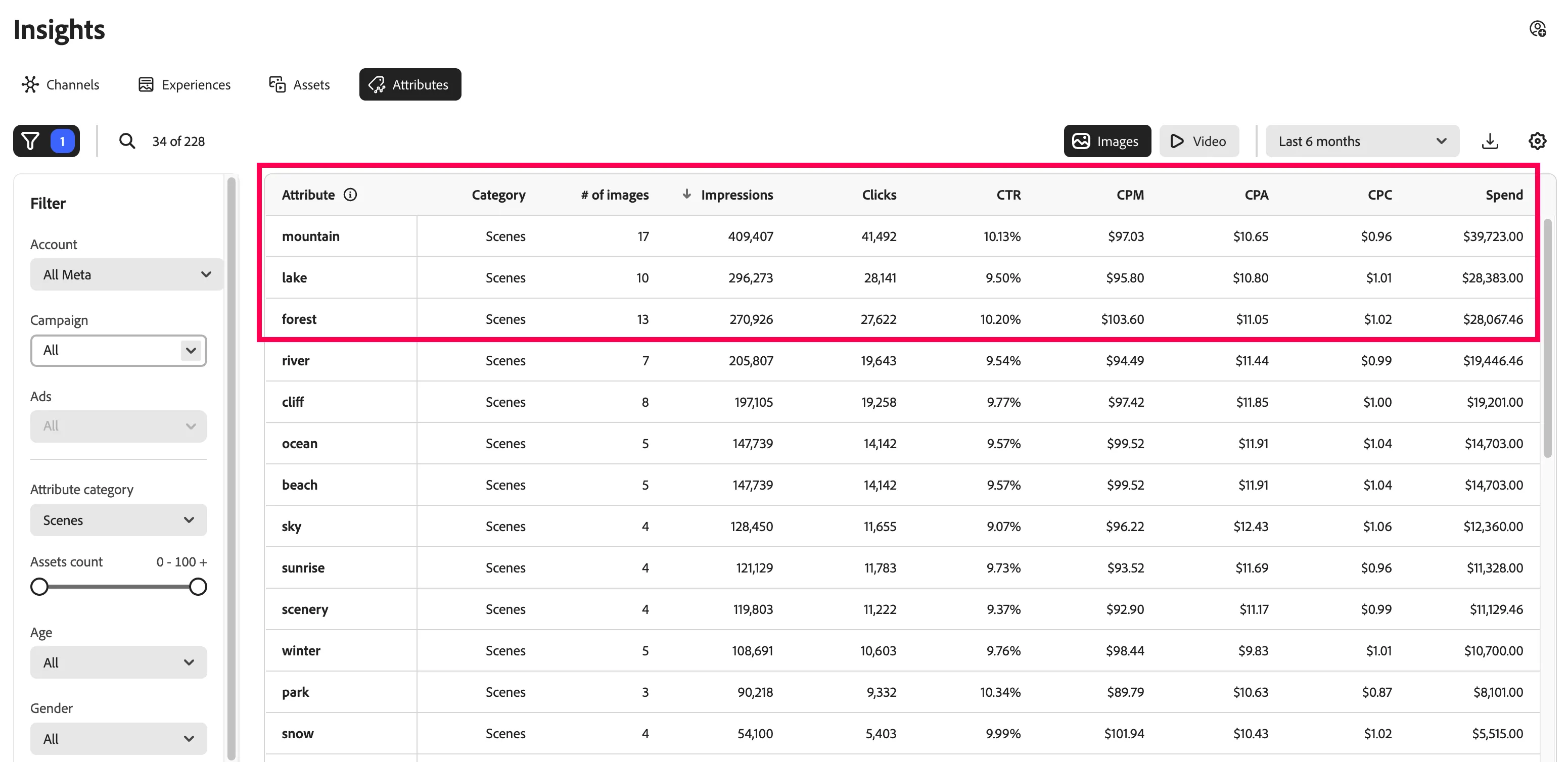Select the winter attribute row
The image size is (1568, 762).
point(902,650)
